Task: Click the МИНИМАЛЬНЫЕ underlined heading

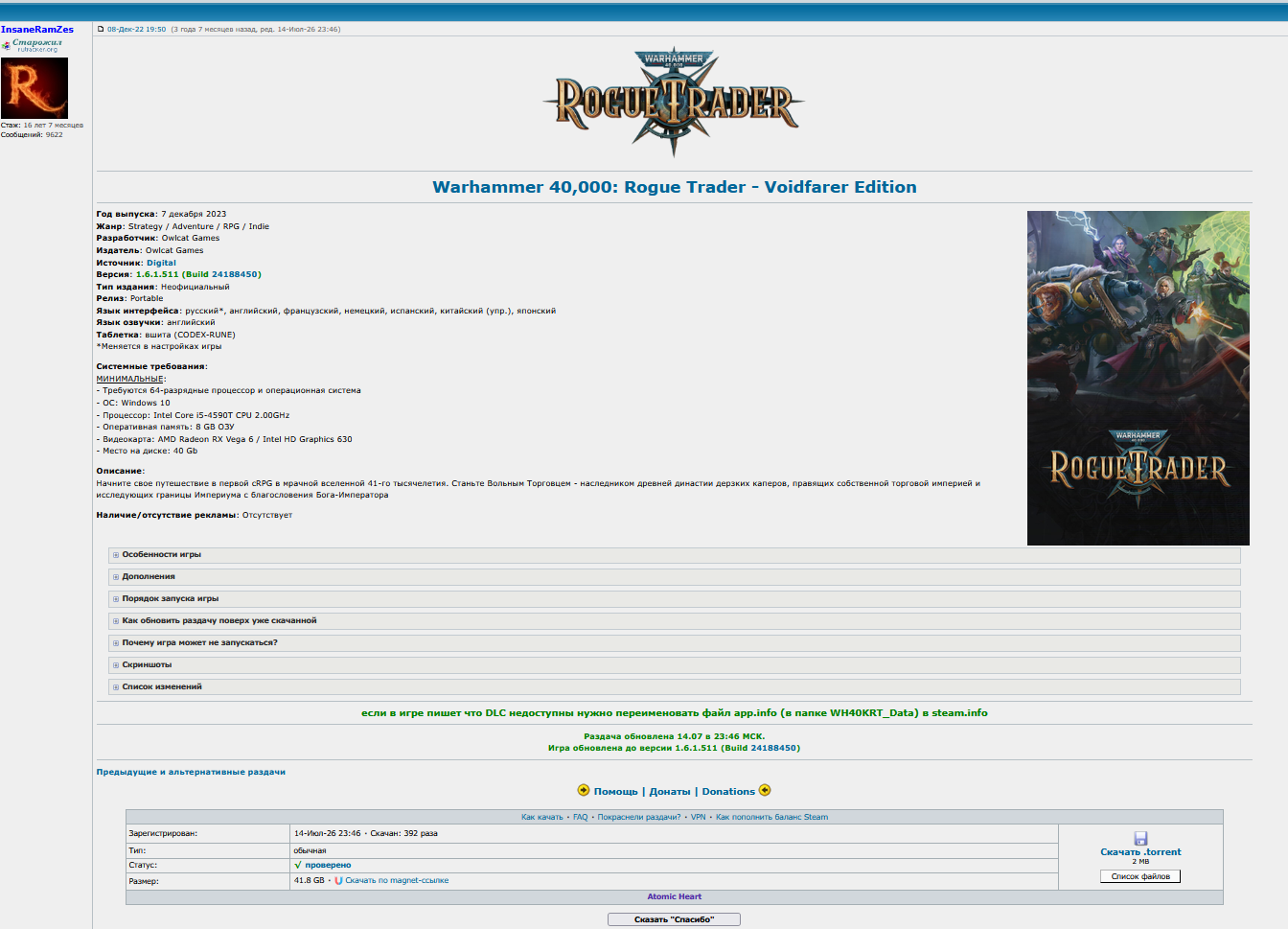Action: pos(130,379)
